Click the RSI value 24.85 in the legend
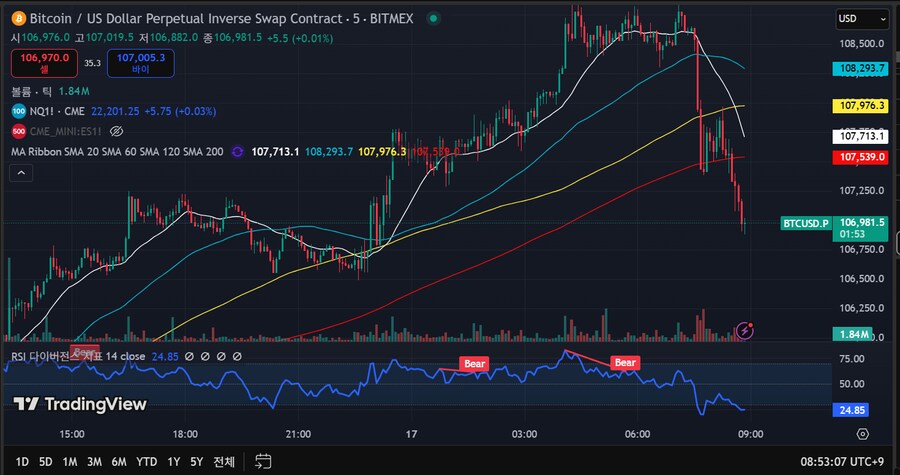The width and height of the screenshot is (900, 475). point(165,356)
